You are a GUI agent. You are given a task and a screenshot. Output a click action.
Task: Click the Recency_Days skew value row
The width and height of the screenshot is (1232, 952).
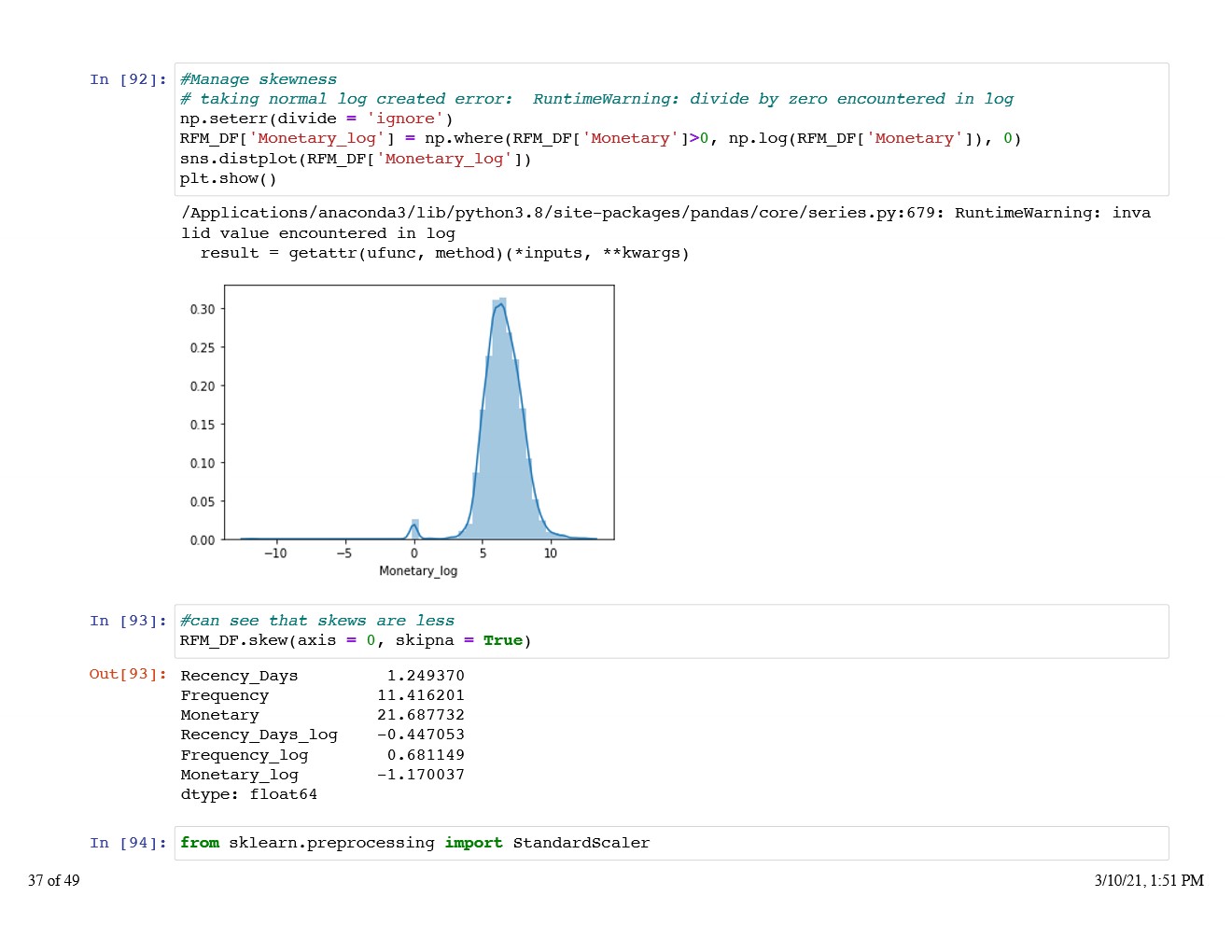click(322, 676)
